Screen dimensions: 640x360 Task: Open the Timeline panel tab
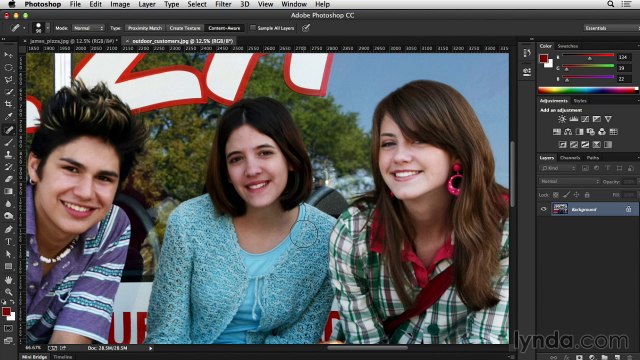coord(62,357)
